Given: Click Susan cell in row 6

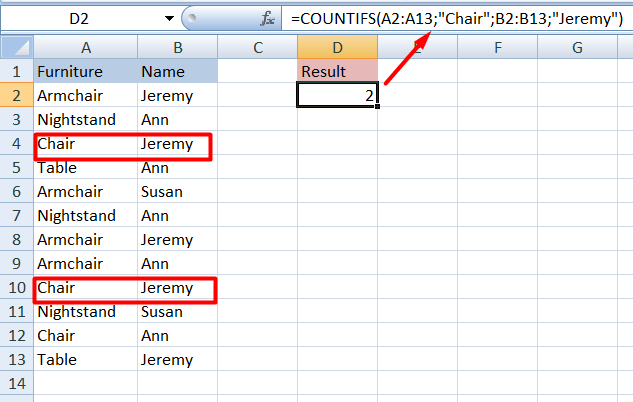Looking at the screenshot, I should coord(178,191).
